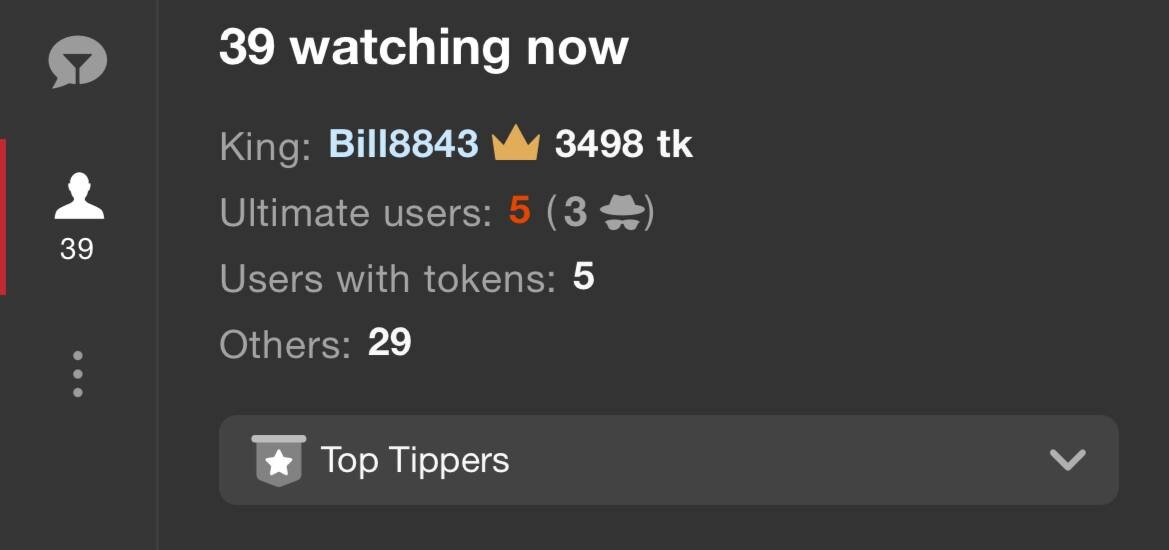Click the 39 viewer count under person icon
Image resolution: width=1169 pixels, height=550 pixels.
77,249
